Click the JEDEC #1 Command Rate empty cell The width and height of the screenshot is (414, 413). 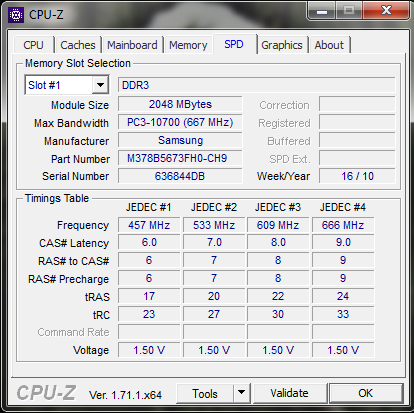tap(149, 332)
